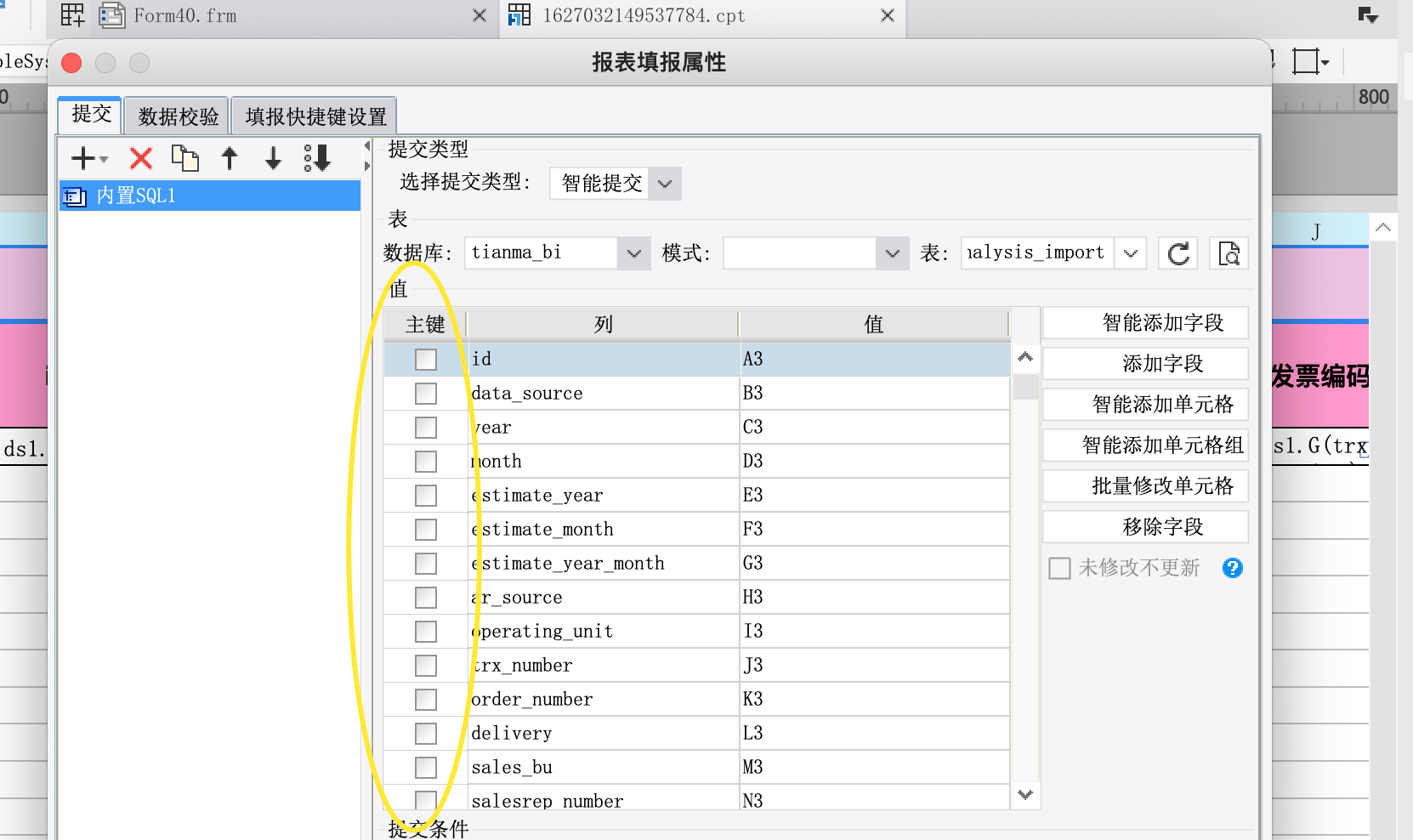Tick the primary key checkbox for id
This screenshot has width=1413, height=840.
coord(426,360)
